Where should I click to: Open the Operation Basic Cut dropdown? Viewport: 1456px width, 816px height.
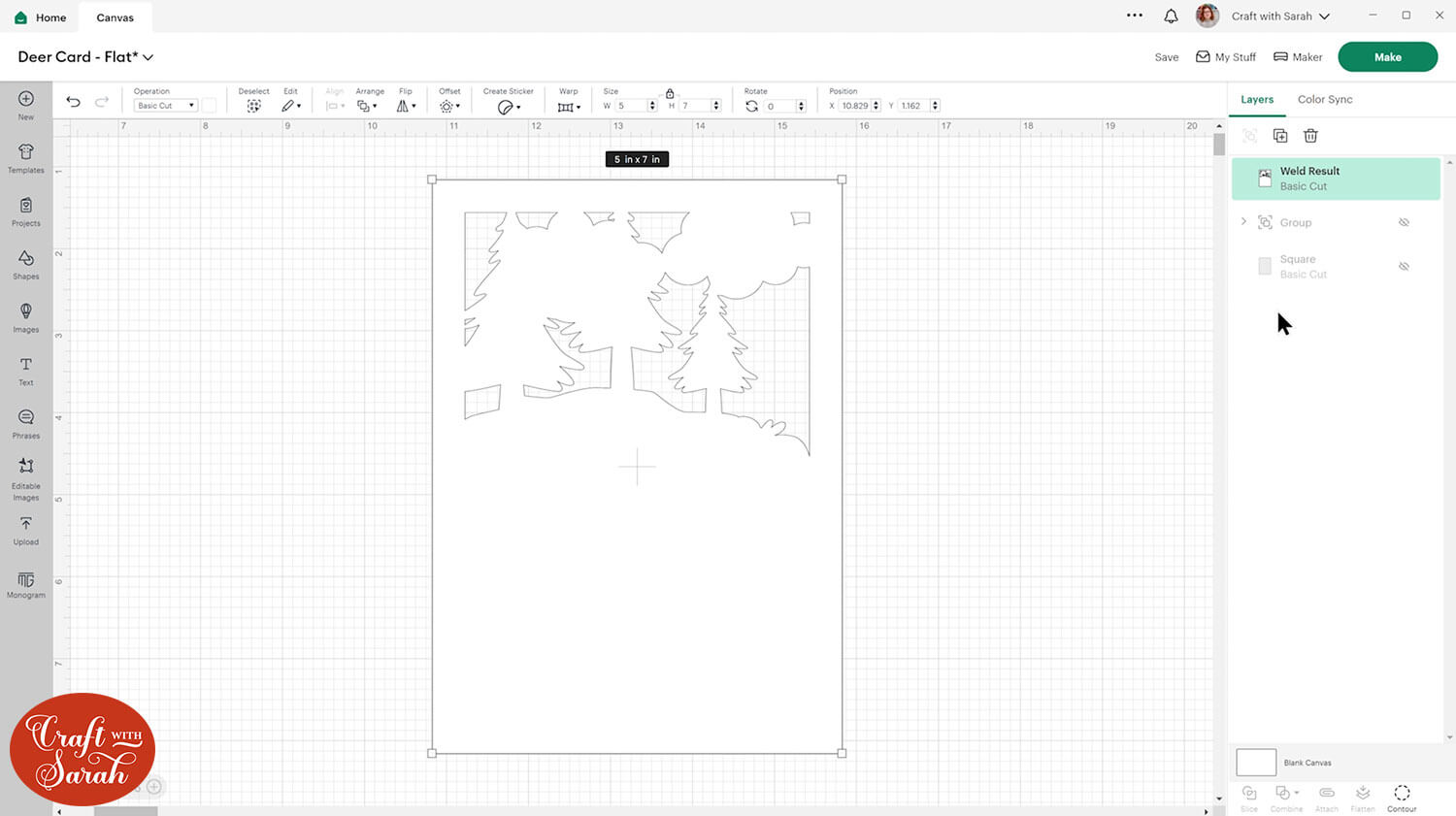point(165,106)
